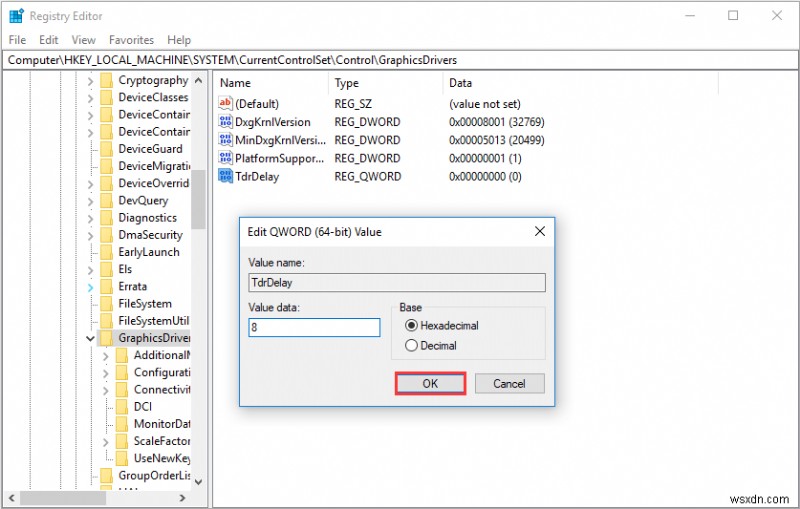Select the TdrDelay QWORD icon

(225, 176)
